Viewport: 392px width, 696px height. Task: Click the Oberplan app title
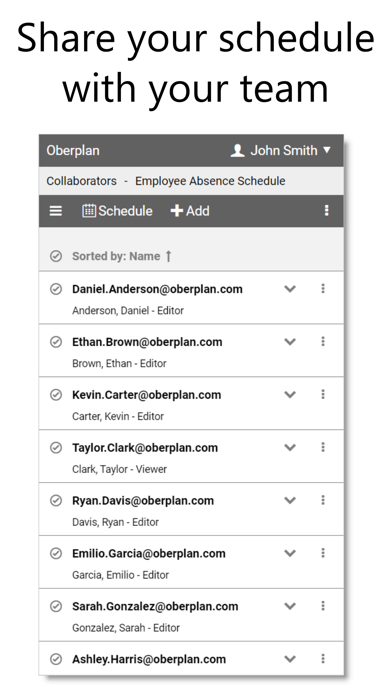(x=73, y=150)
